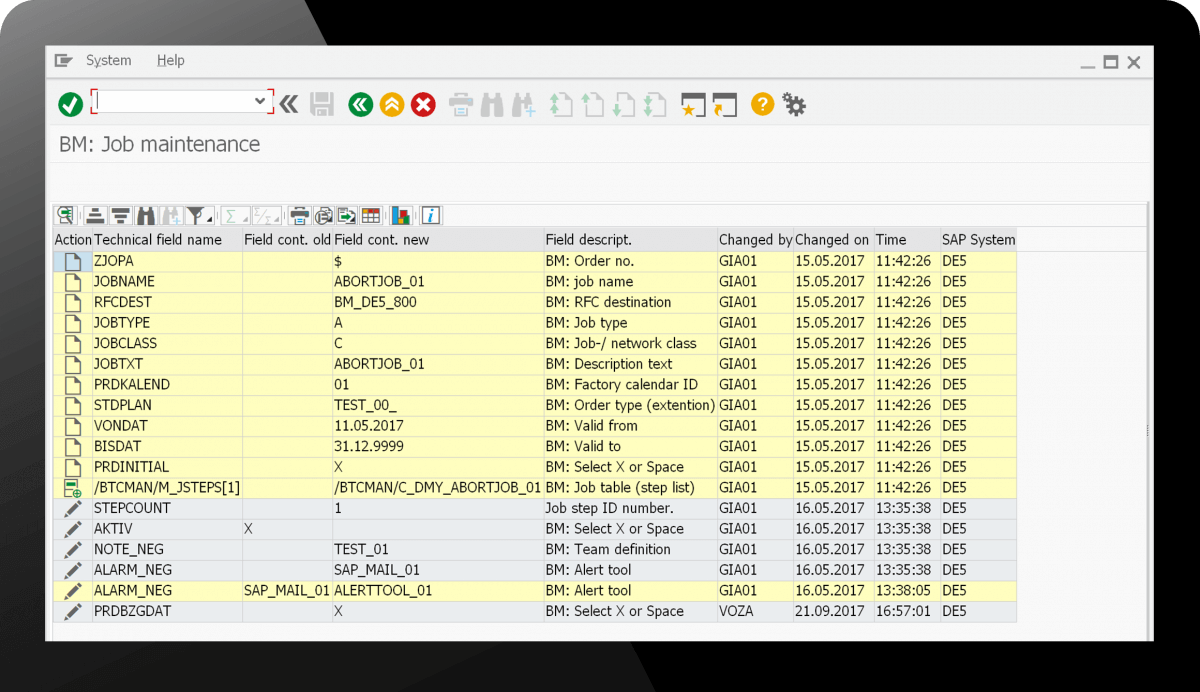This screenshot has width=1200, height=692.
Task: Select the JOBTYPE field name cell
Action: coord(167,323)
